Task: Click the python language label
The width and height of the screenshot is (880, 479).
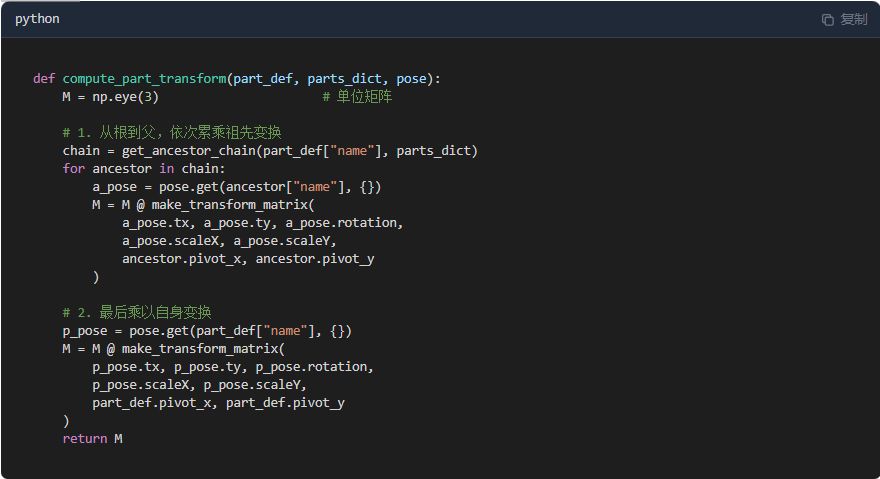Action: coord(37,19)
